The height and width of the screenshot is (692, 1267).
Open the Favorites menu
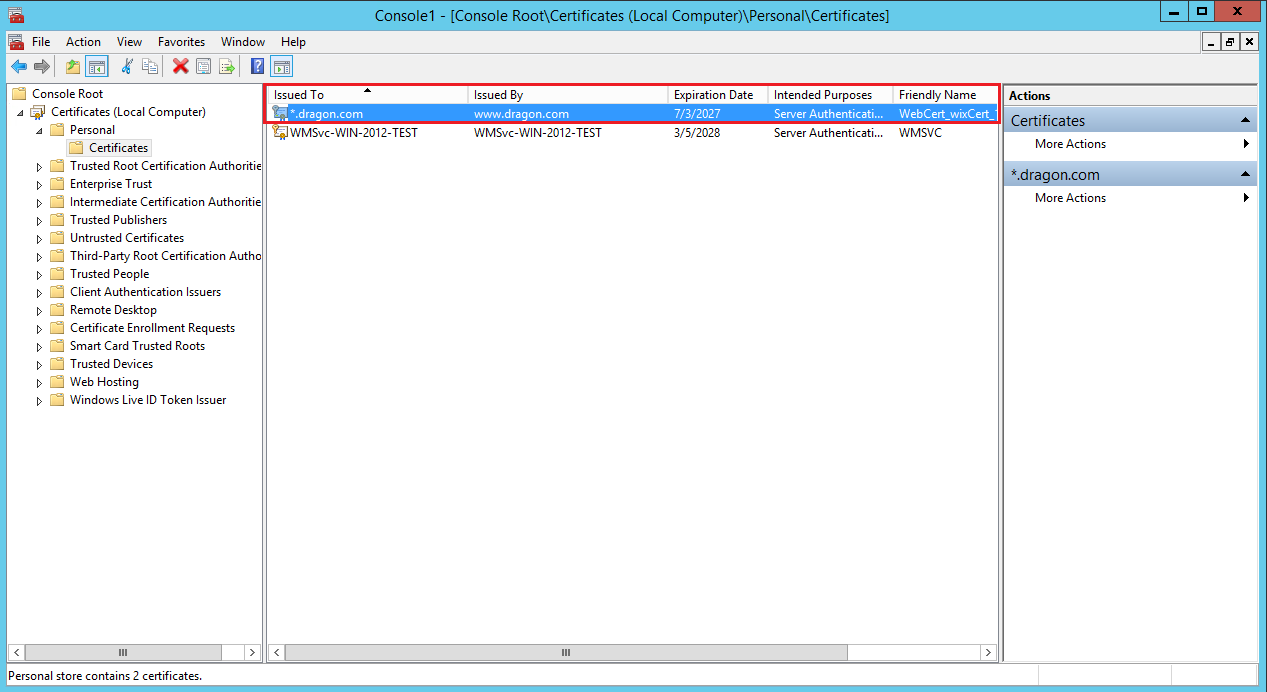click(181, 42)
